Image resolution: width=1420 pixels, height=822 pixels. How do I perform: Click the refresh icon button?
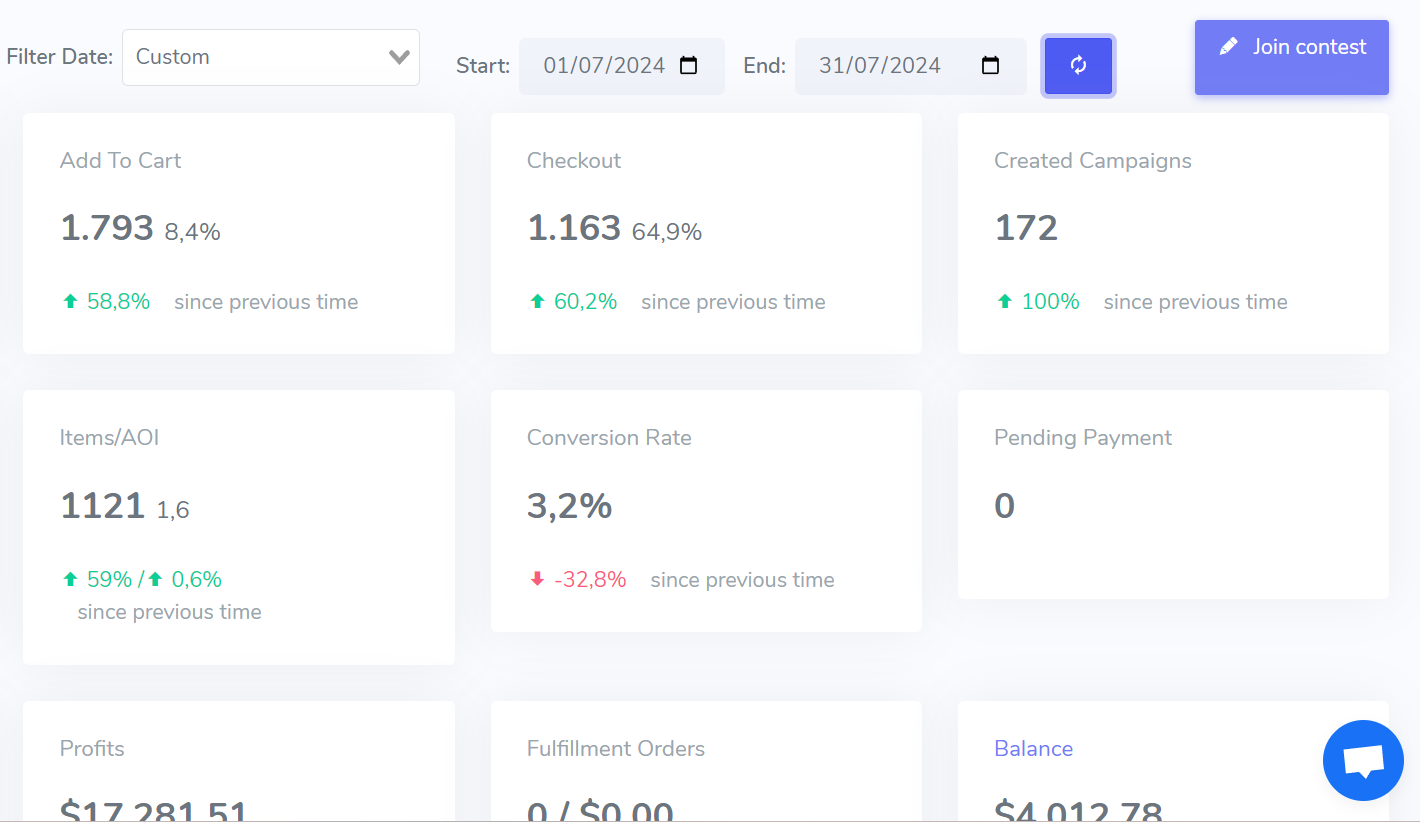[x=1078, y=66]
